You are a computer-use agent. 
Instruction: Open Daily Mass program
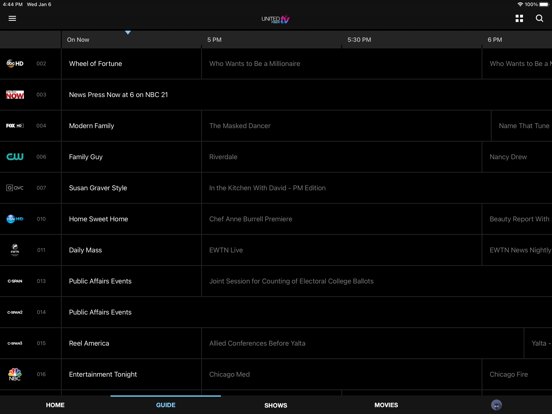tap(131, 250)
